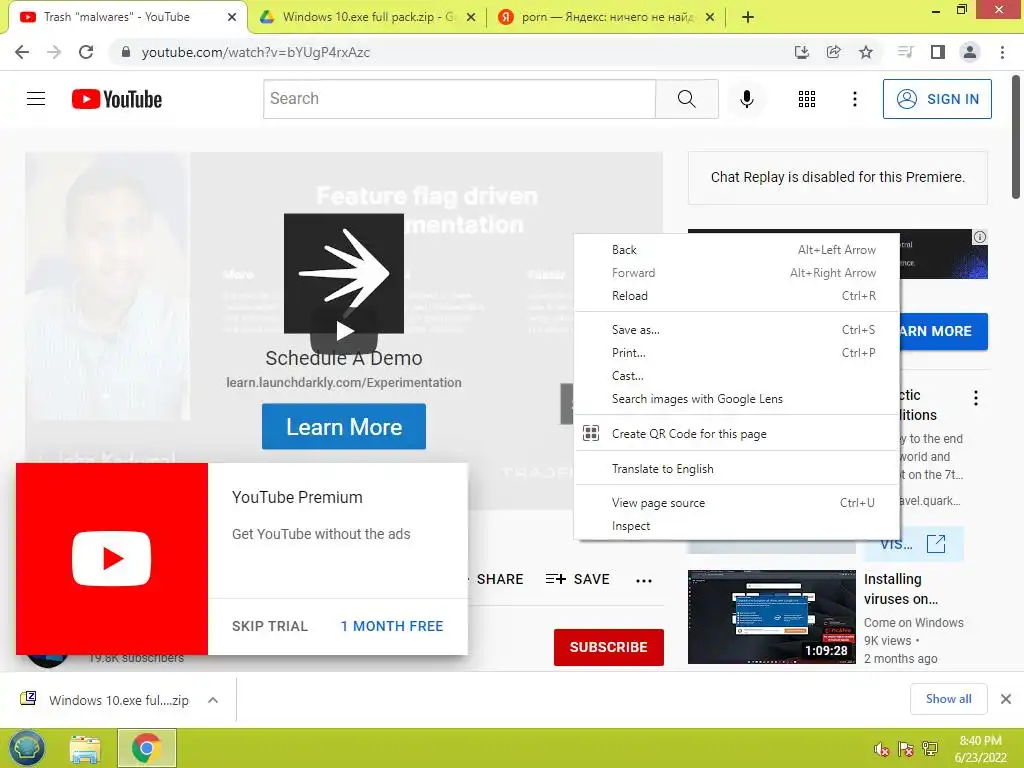Screen dimensions: 1024x768
Task: Click the browser forward arrow
Action: pos(54,52)
